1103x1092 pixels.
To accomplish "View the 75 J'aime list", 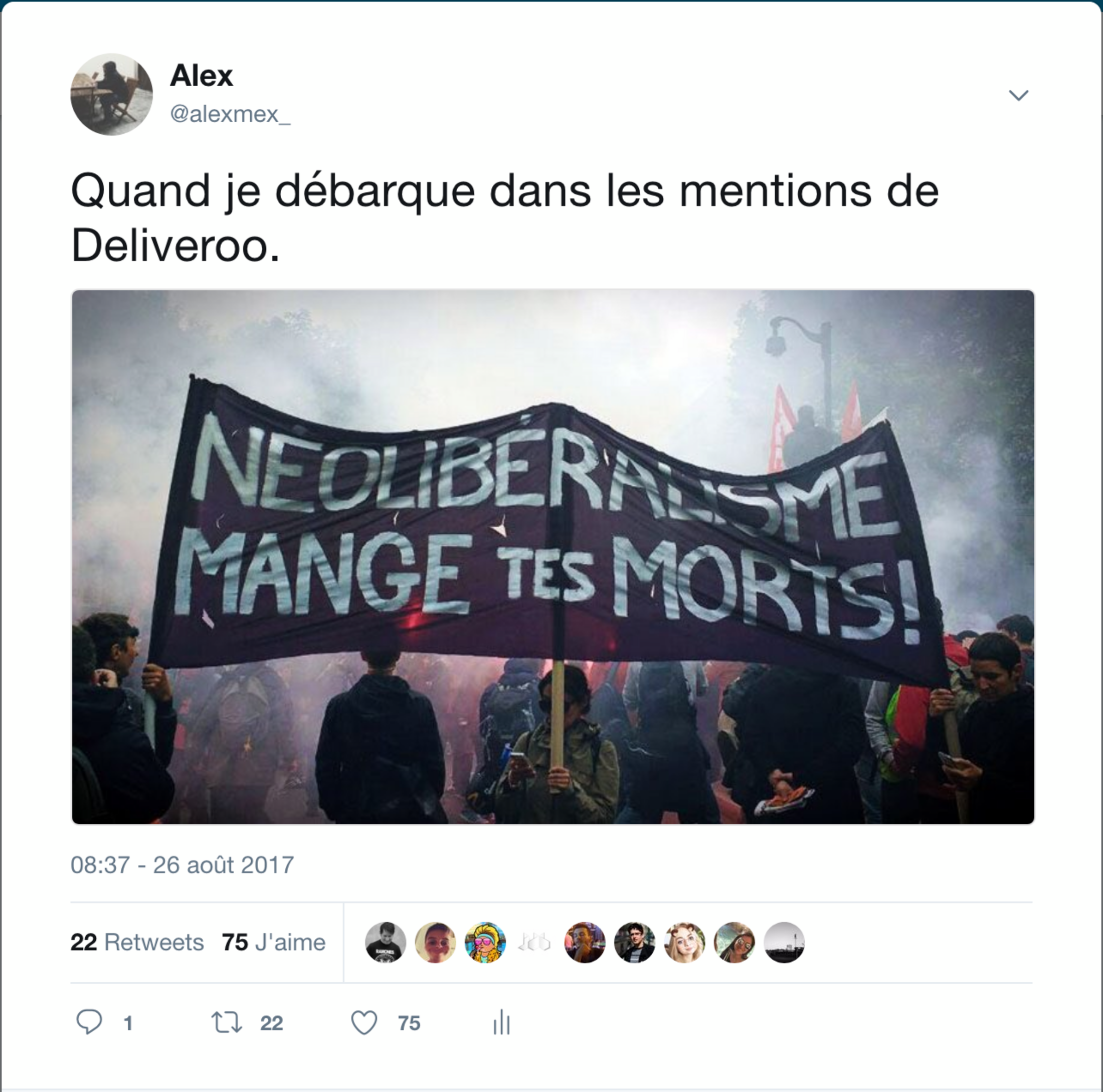I will click(273, 942).
